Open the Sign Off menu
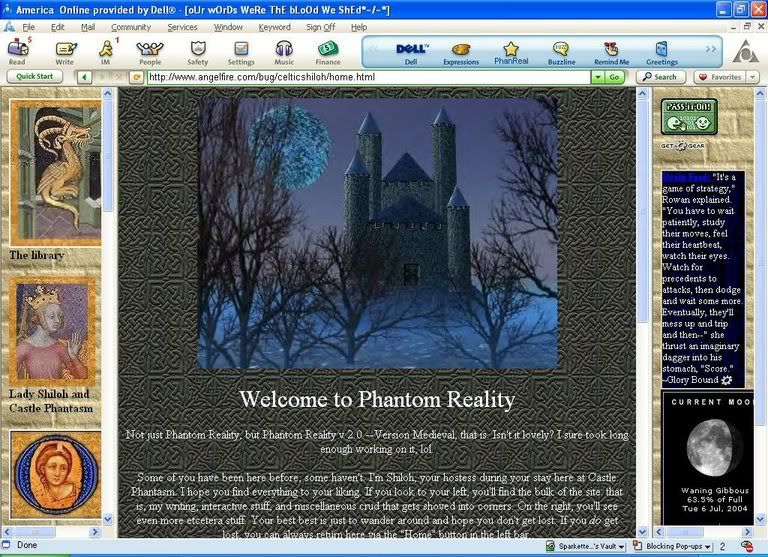The image size is (768, 557). pos(320,27)
